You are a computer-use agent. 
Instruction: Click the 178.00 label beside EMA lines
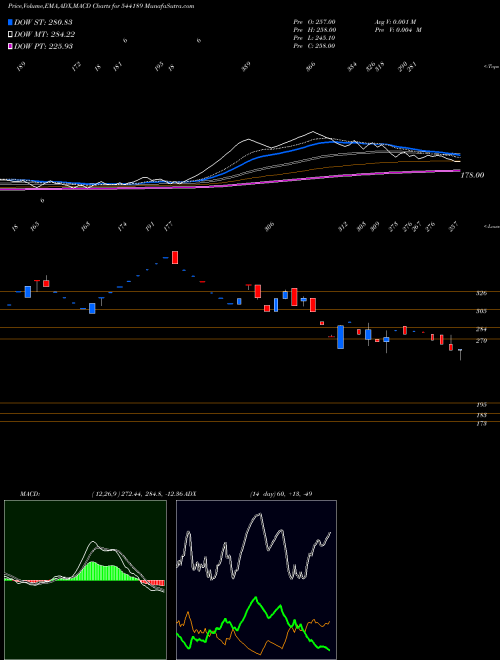(x=472, y=175)
